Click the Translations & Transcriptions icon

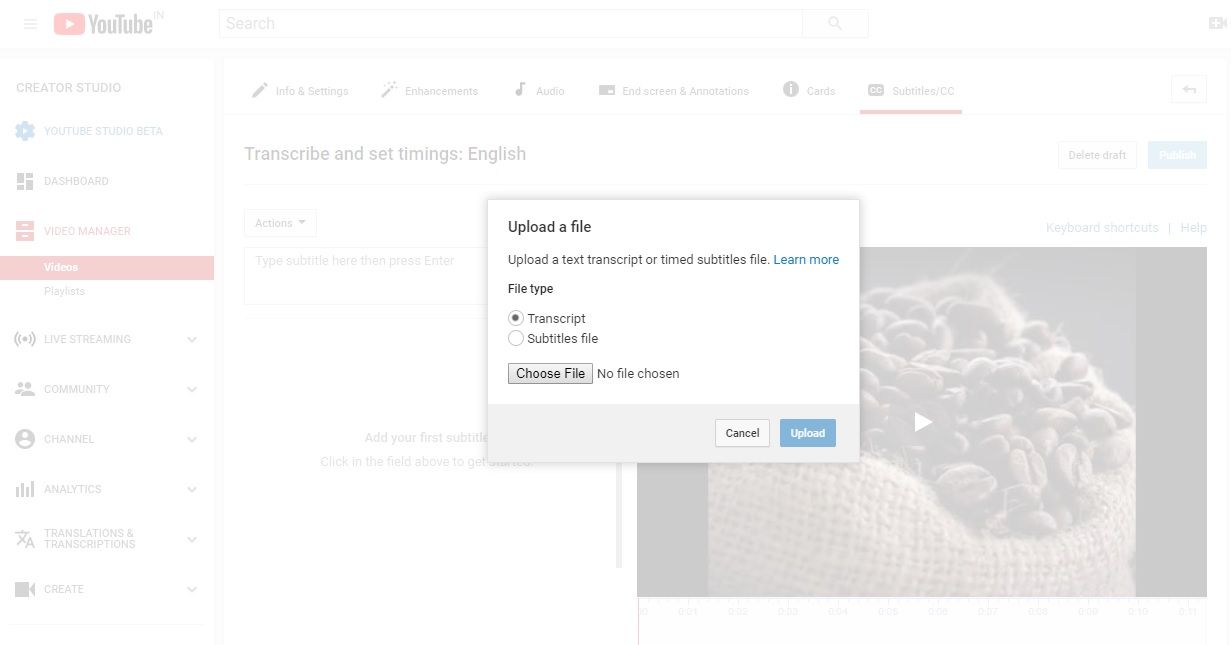(25, 539)
